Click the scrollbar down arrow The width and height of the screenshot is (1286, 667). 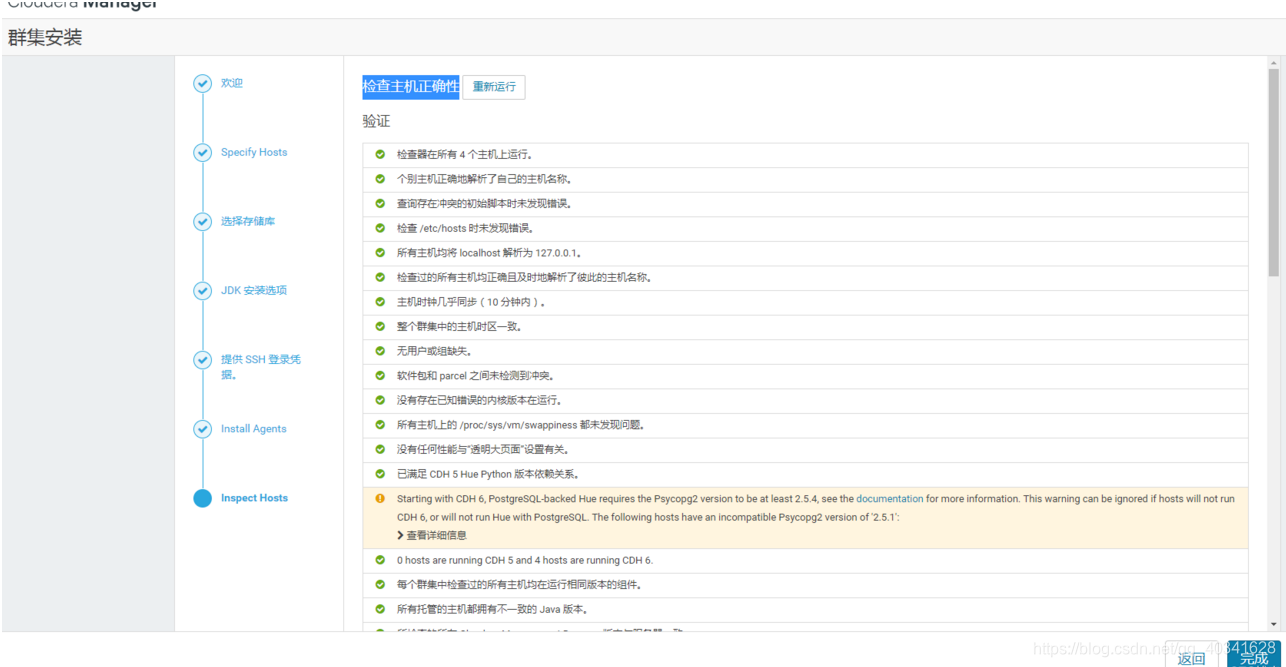[1273, 624]
